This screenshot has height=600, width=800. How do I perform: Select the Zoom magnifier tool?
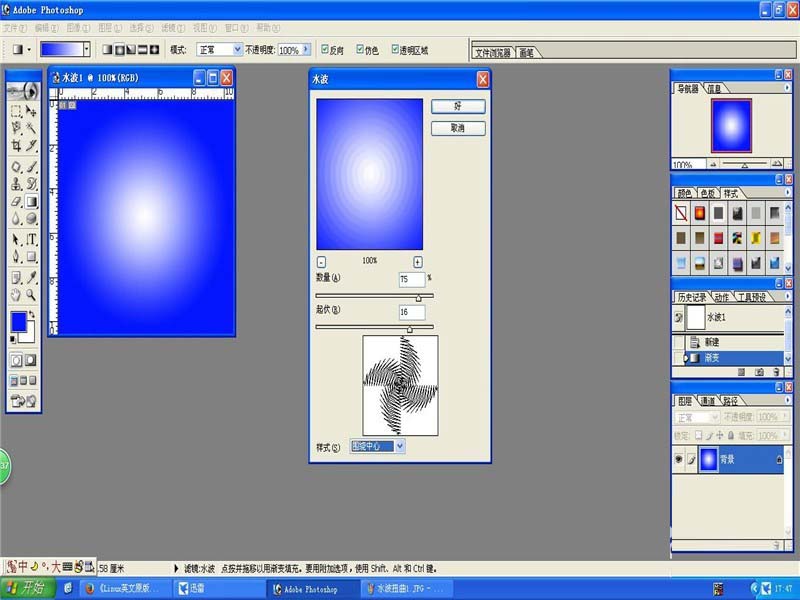(x=31, y=295)
